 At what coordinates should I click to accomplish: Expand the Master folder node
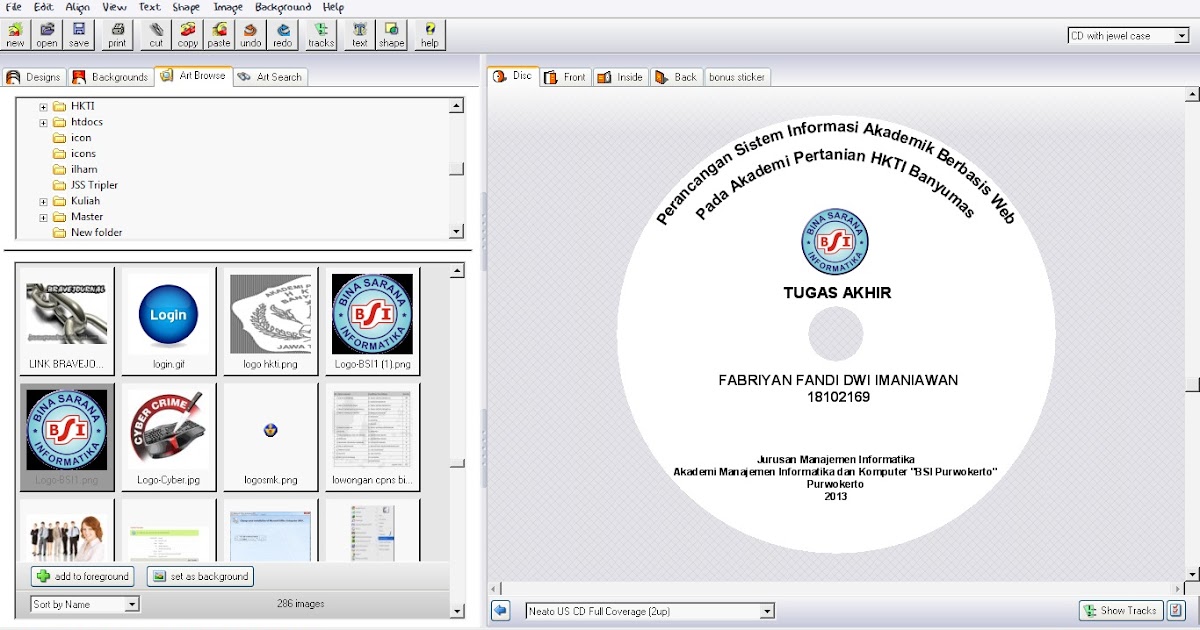[44, 217]
